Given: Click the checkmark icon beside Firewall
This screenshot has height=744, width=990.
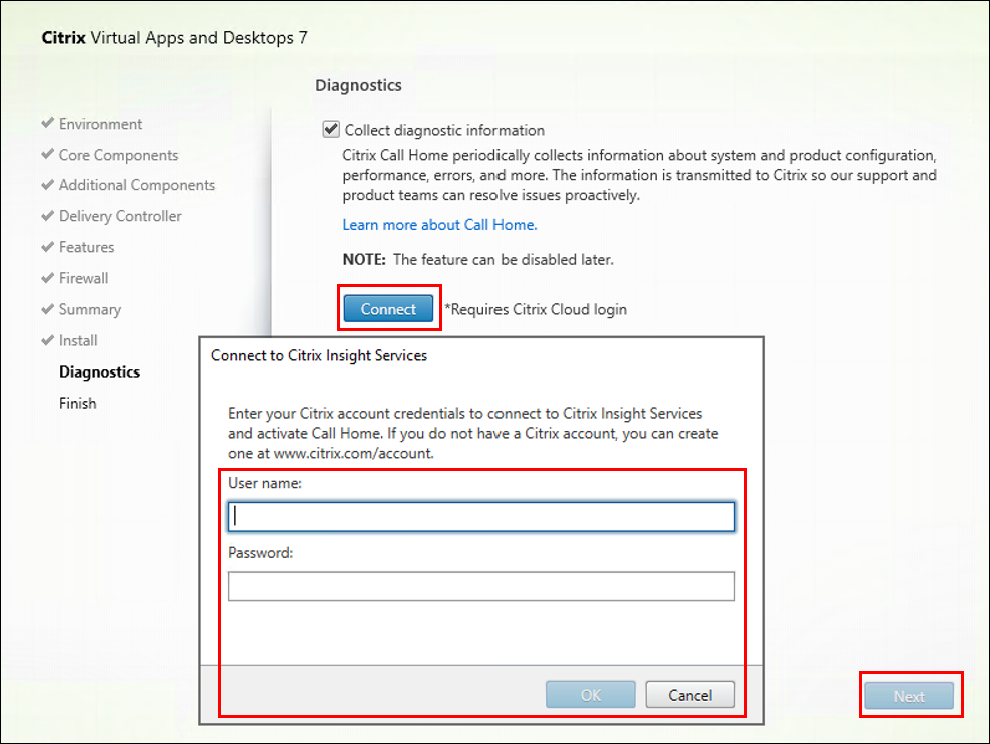Looking at the screenshot, I should 47,277.
